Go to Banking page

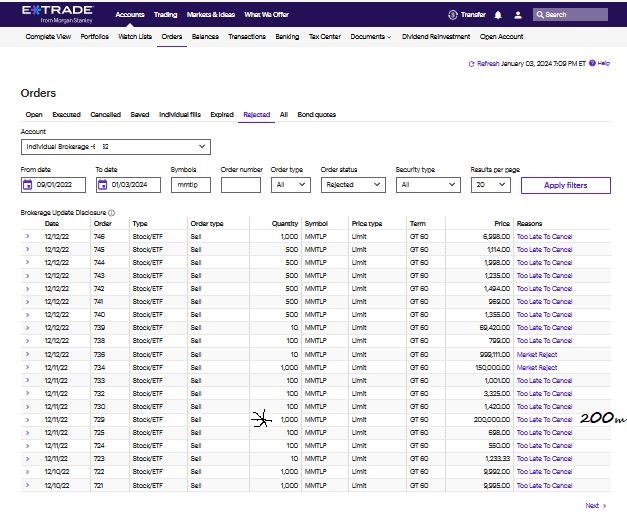[x=287, y=37]
